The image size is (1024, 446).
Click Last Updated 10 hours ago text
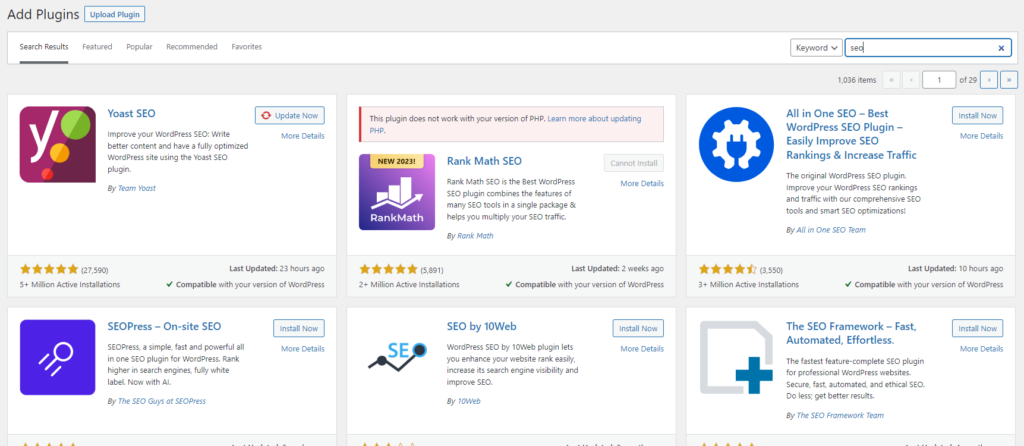tap(955, 268)
